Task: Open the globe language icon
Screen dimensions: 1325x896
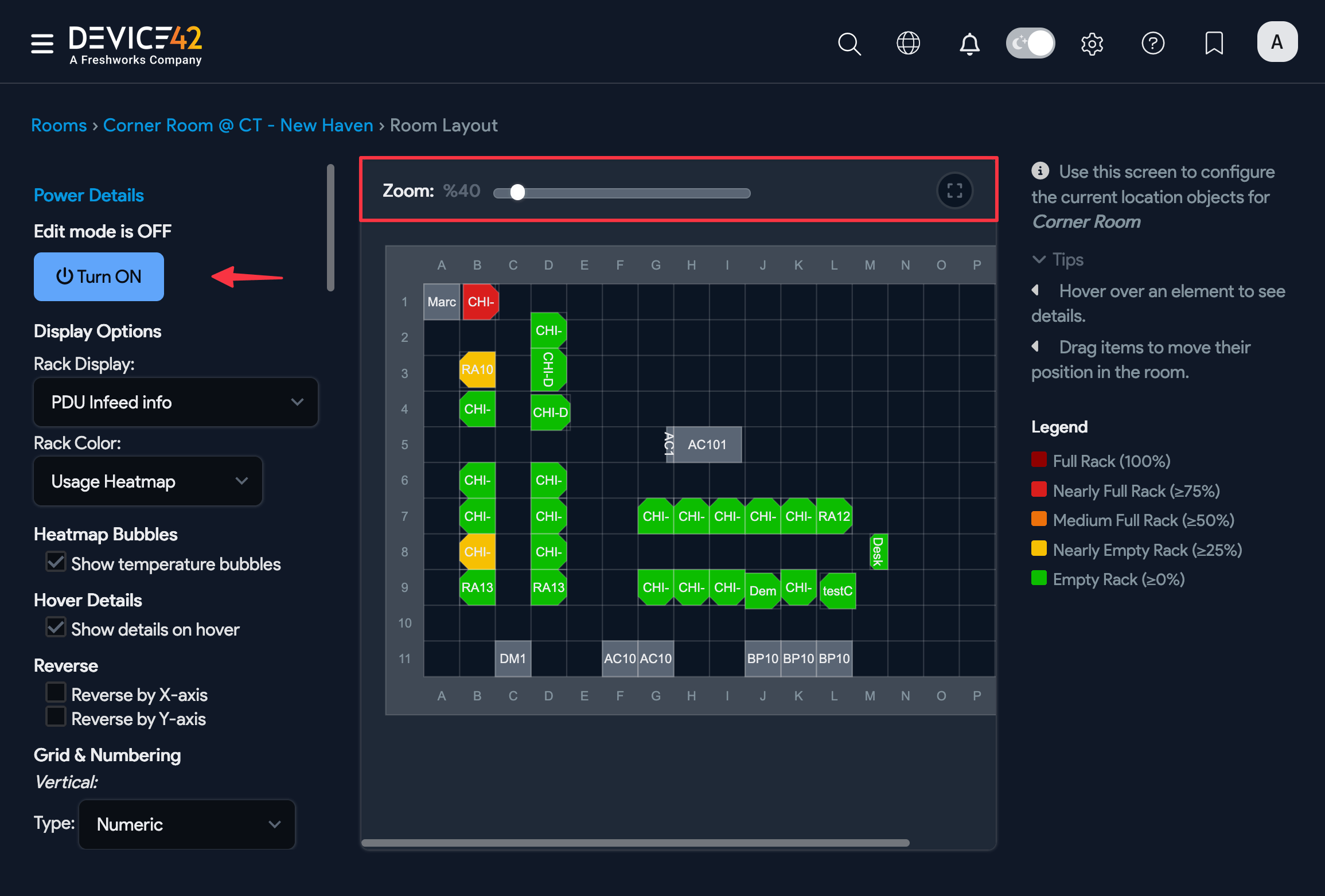Action: (908, 44)
